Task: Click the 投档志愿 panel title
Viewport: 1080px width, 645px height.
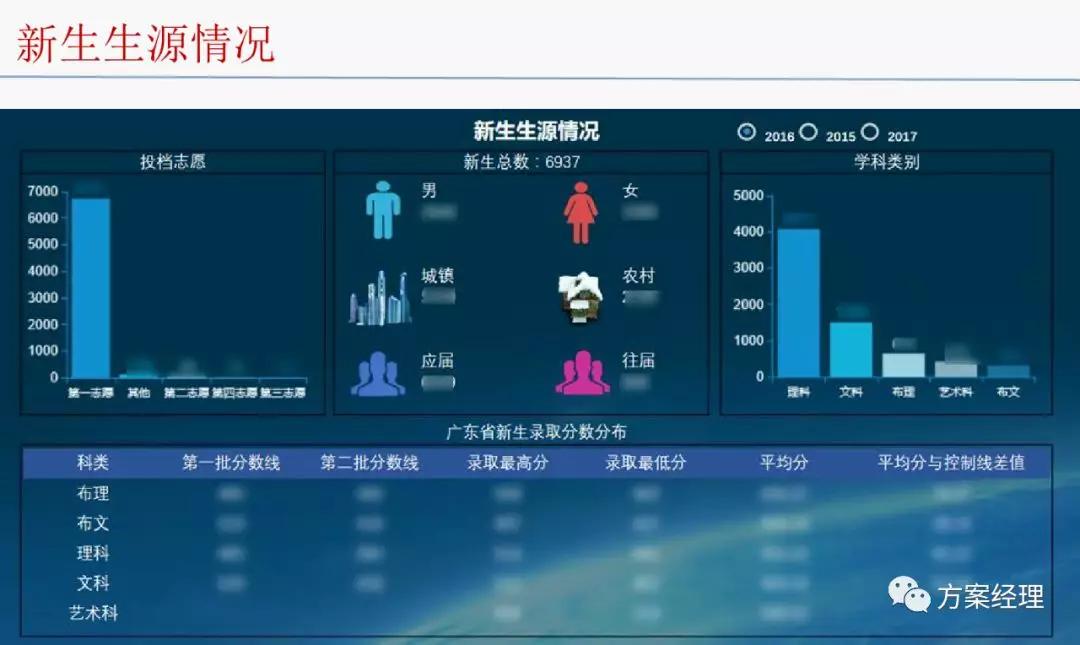Action: pos(173,162)
